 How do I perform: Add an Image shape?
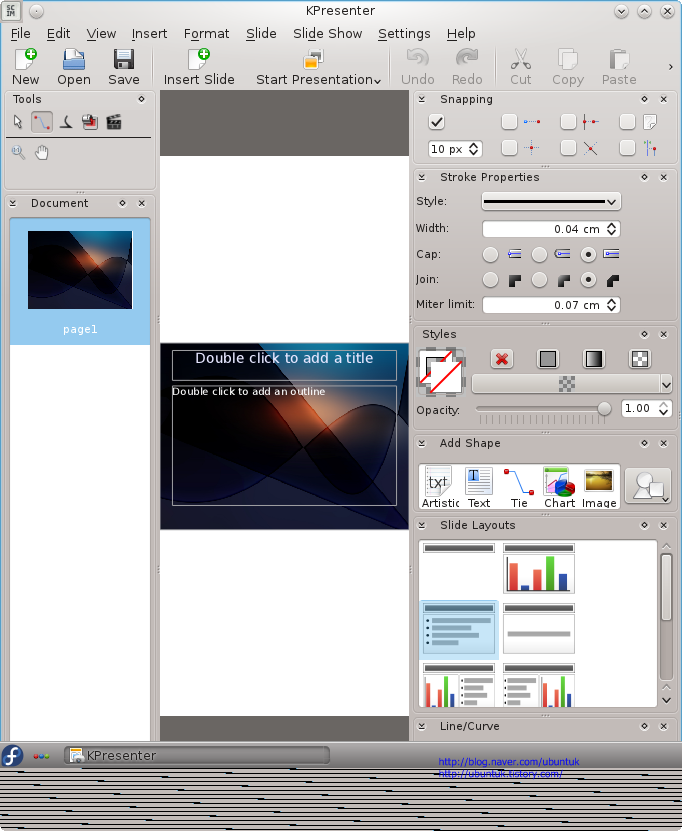[599, 487]
